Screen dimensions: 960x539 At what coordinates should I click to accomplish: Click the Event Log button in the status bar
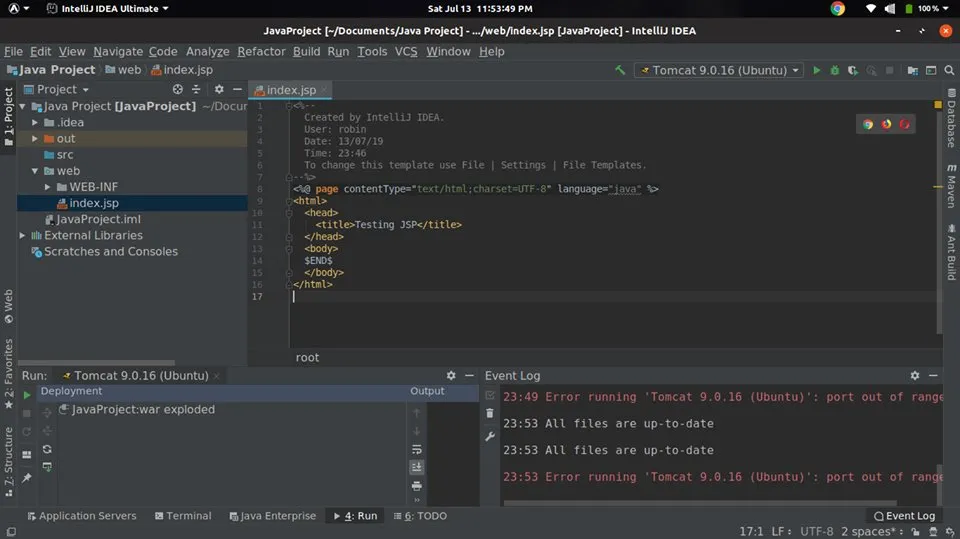click(x=903, y=516)
